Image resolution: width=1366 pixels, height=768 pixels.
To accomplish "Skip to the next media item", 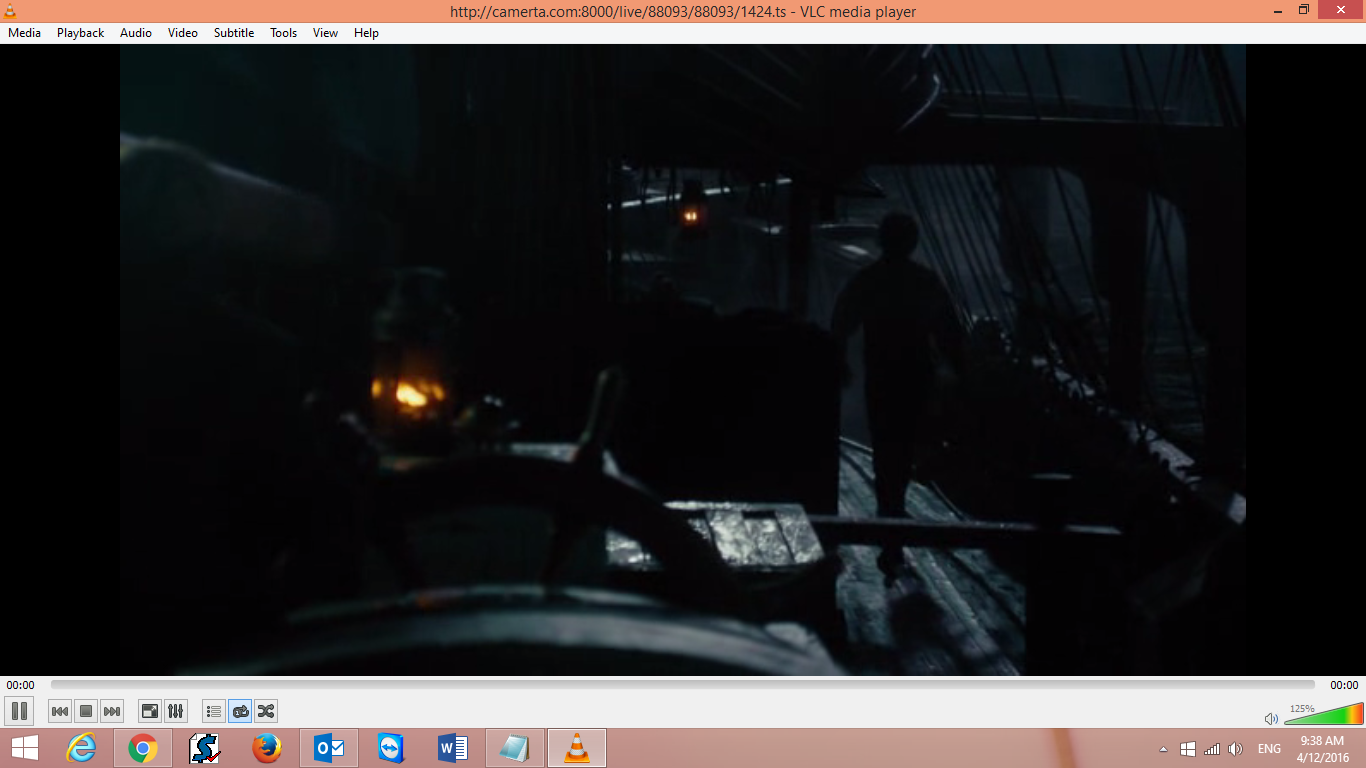I will click(112, 710).
